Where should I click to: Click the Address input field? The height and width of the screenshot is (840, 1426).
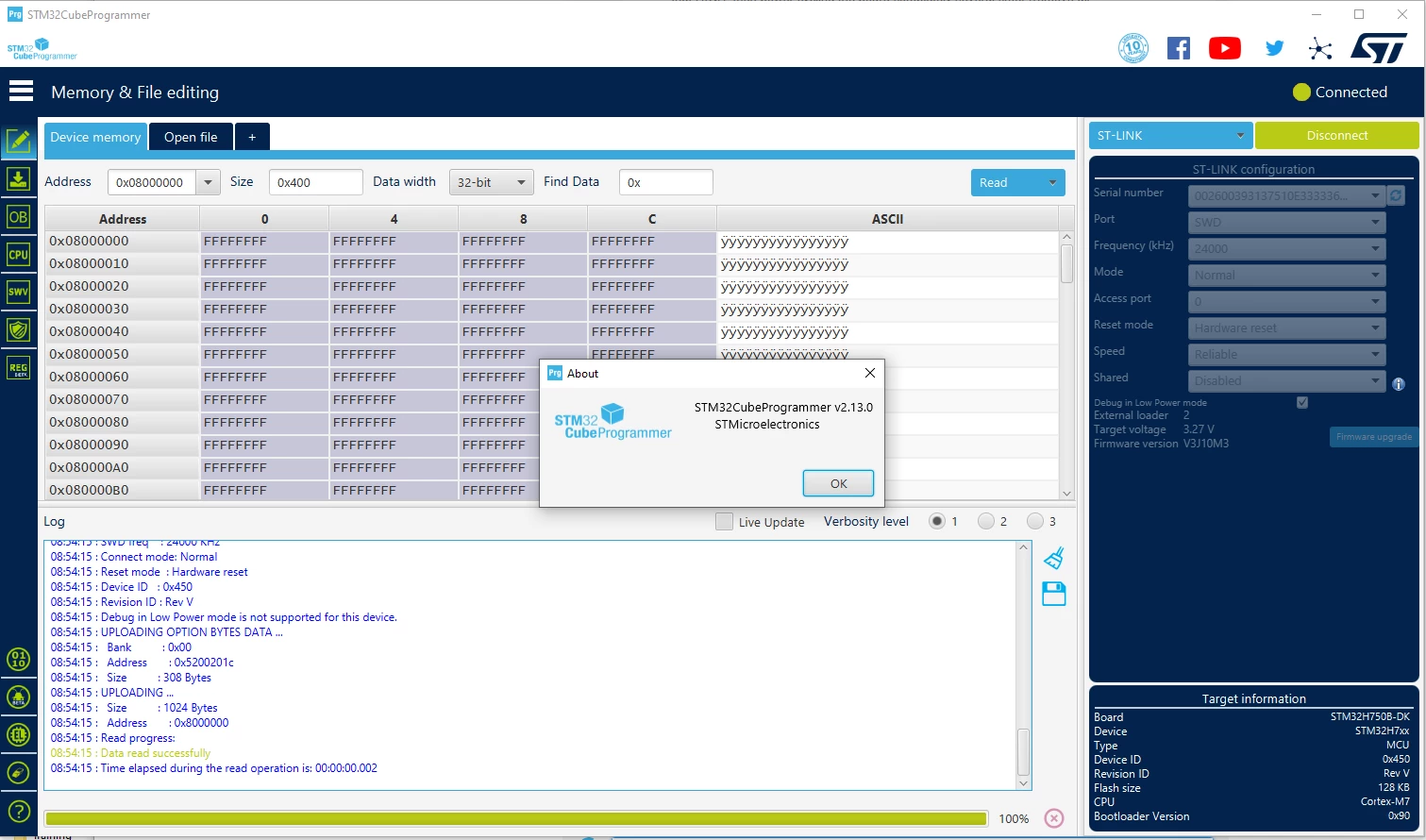152,182
